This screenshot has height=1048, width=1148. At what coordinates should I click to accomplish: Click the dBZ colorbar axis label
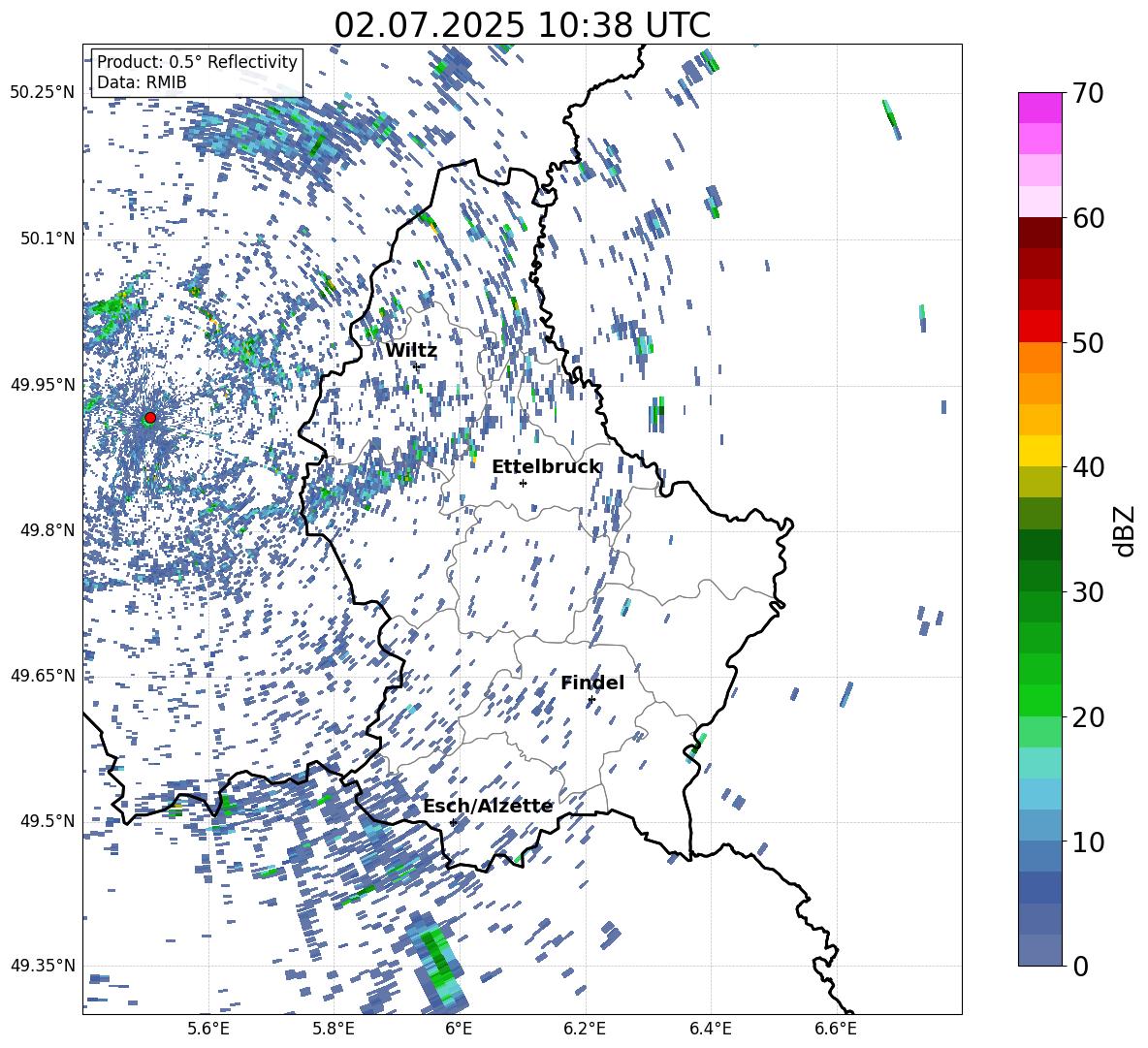point(1126,530)
